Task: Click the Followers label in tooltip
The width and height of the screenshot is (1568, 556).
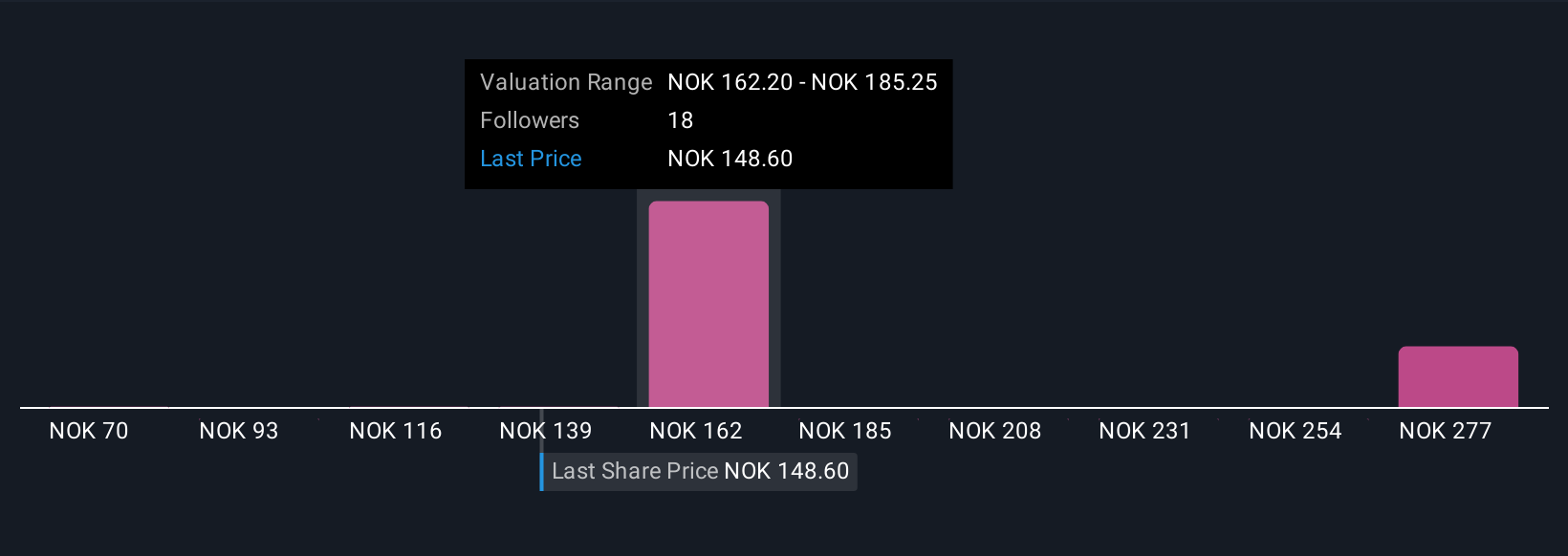Action: (x=530, y=120)
